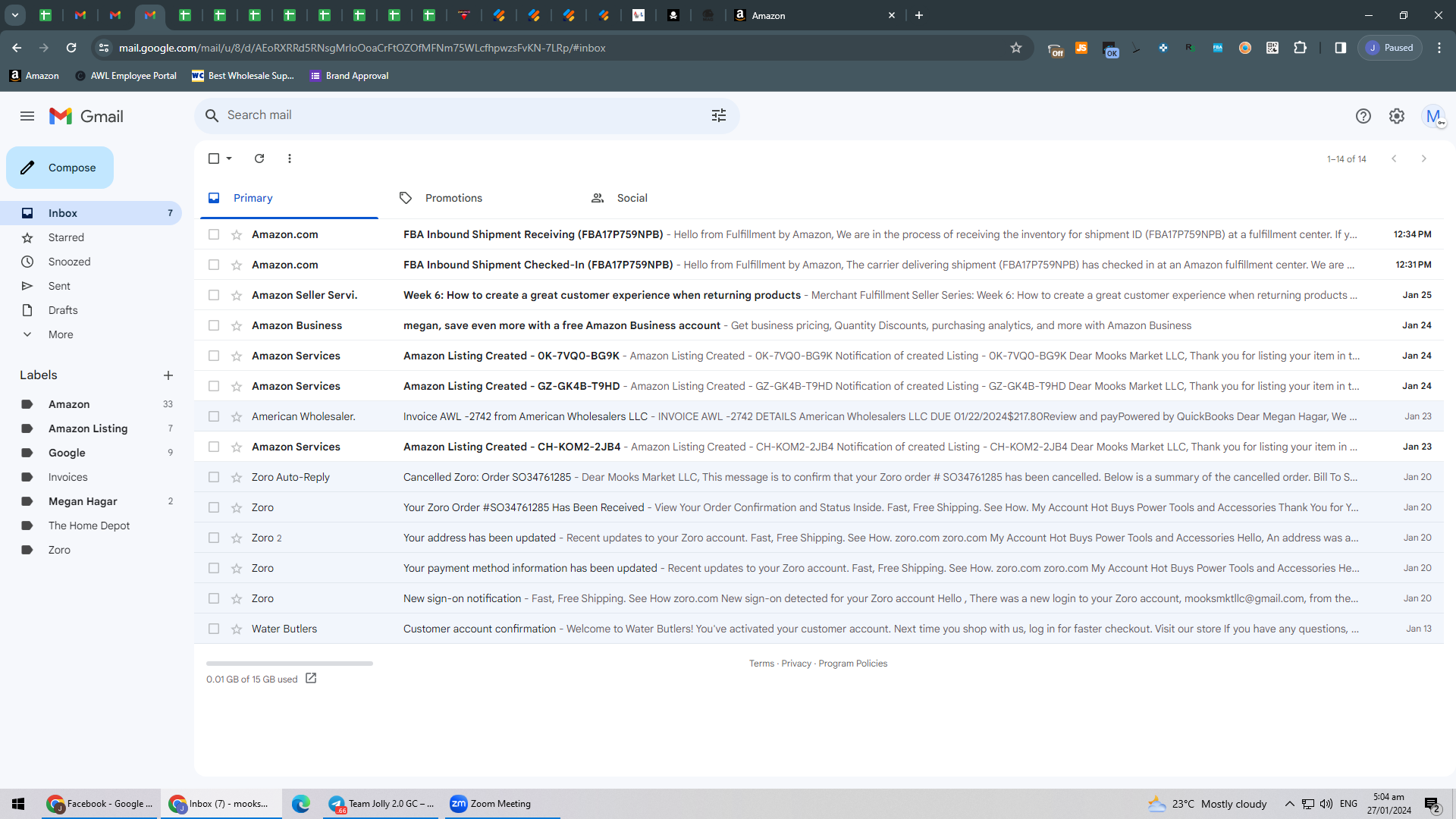
Task: Open the Extensions puzzle icon
Action: 1300,48
